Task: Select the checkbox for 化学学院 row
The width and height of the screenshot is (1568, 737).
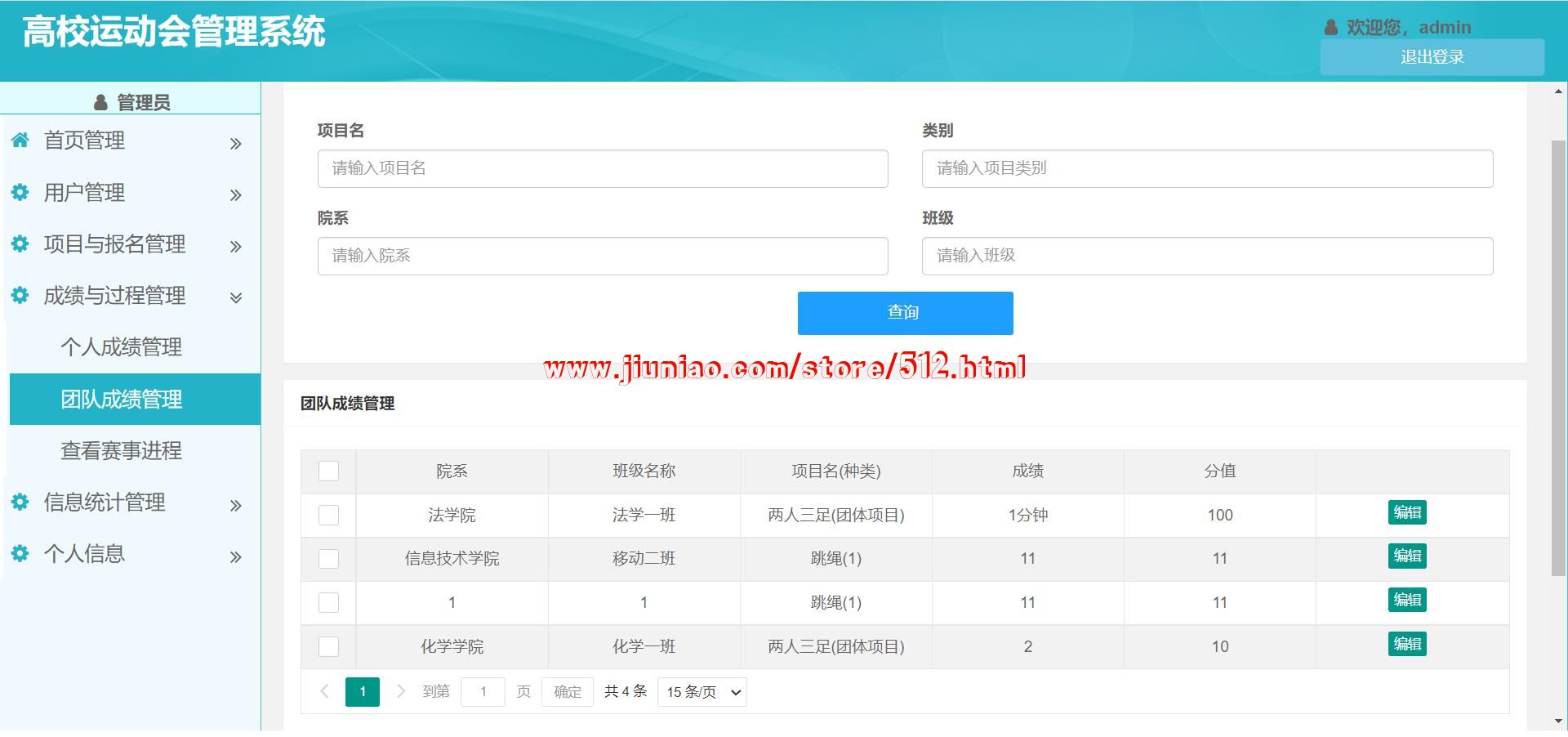Action: [x=328, y=646]
